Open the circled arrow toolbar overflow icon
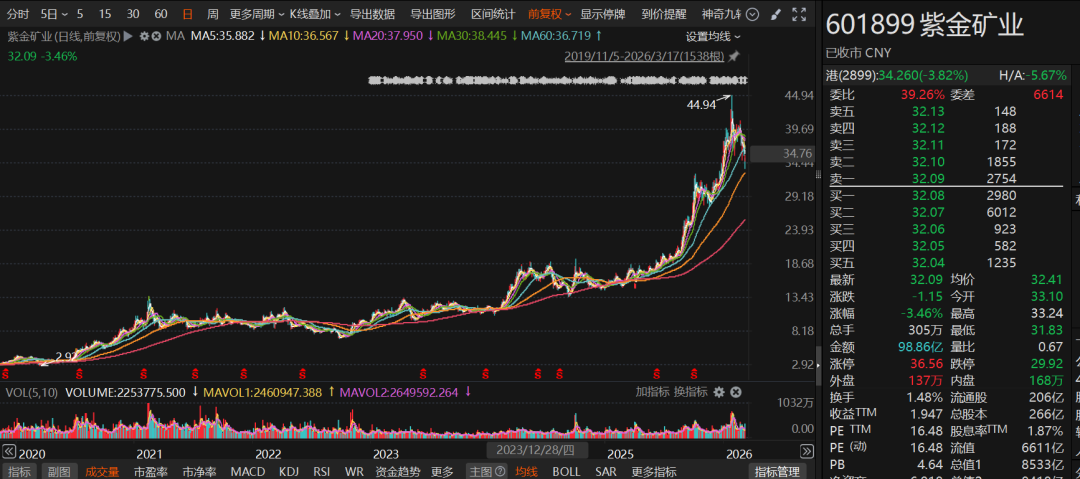The height and width of the screenshot is (479, 1080). (x=753, y=15)
